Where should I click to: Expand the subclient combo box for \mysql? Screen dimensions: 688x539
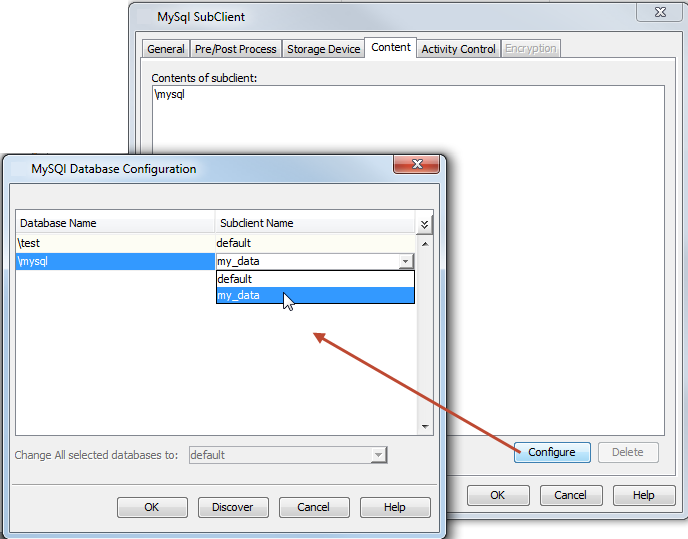[x=405, y=262]
